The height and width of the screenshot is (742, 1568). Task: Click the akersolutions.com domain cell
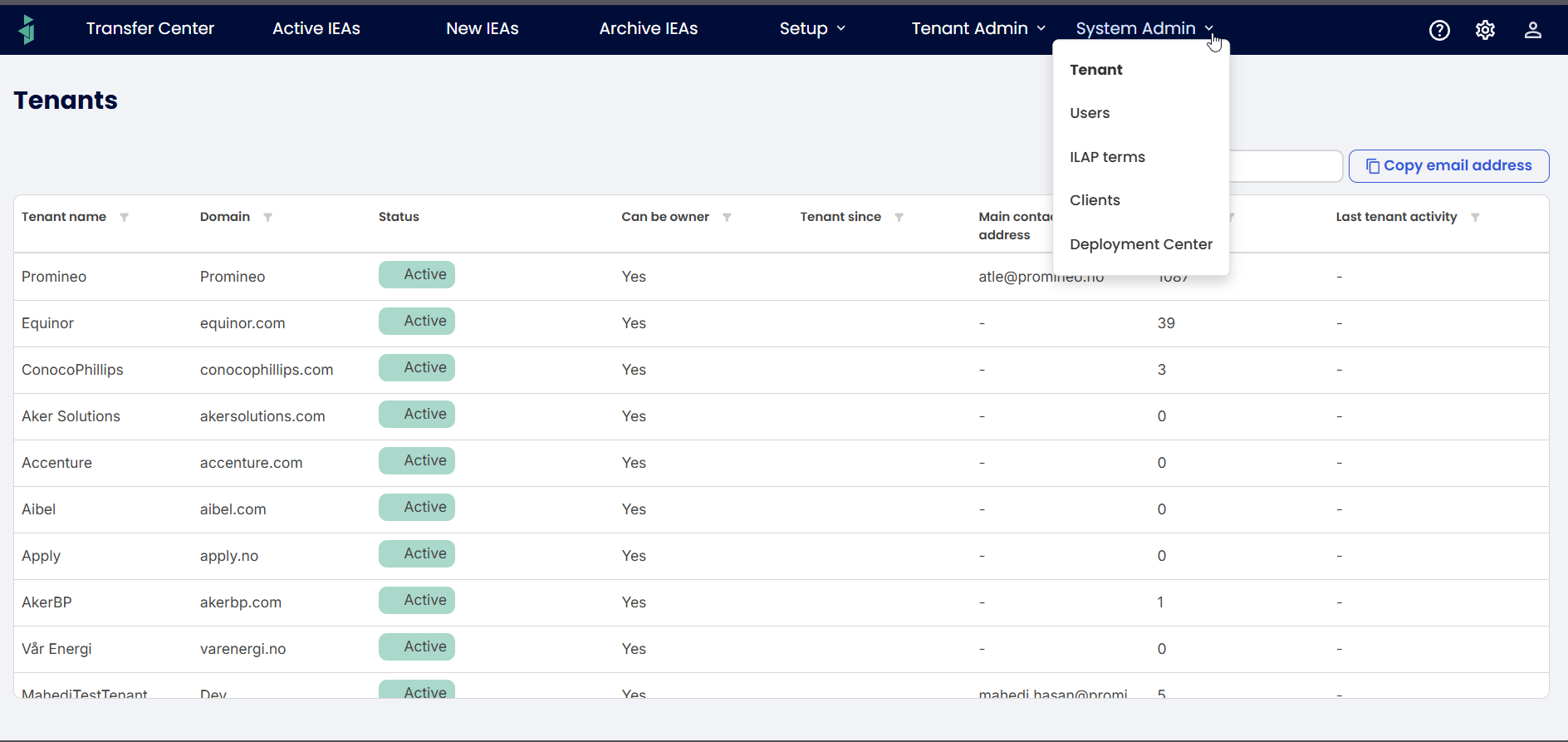click(262, 416)
